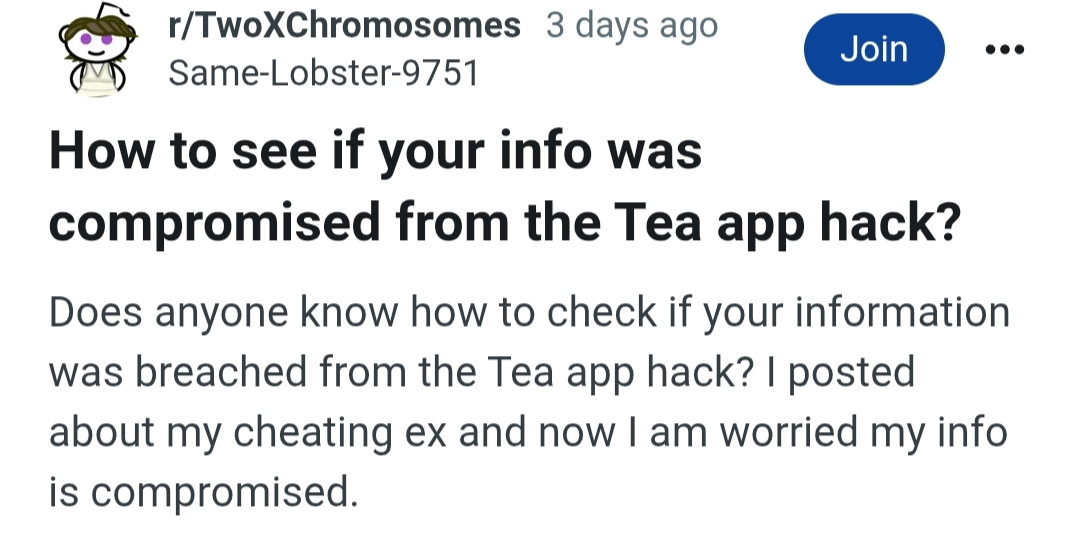Open the post via title line "How to see if your info was"
This screenshot has height=534, width=1080.
(x=375, y=152)
